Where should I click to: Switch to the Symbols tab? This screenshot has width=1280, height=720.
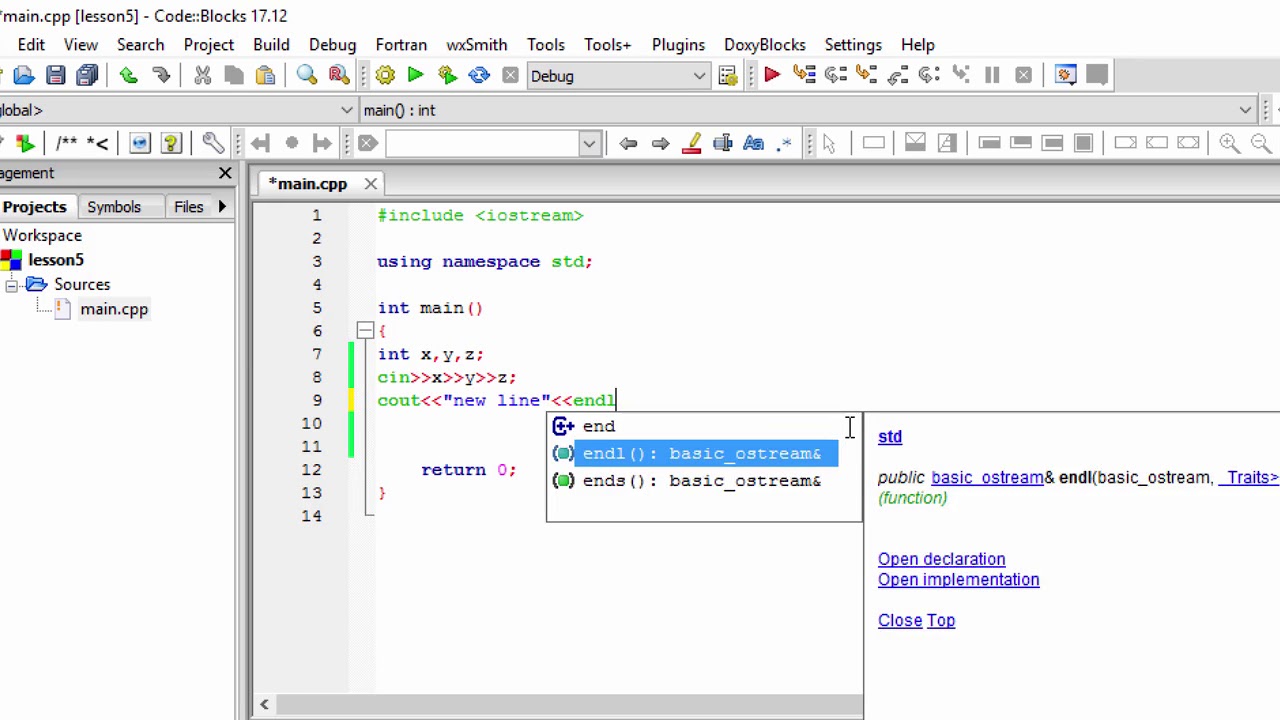[x=114, y=207]
